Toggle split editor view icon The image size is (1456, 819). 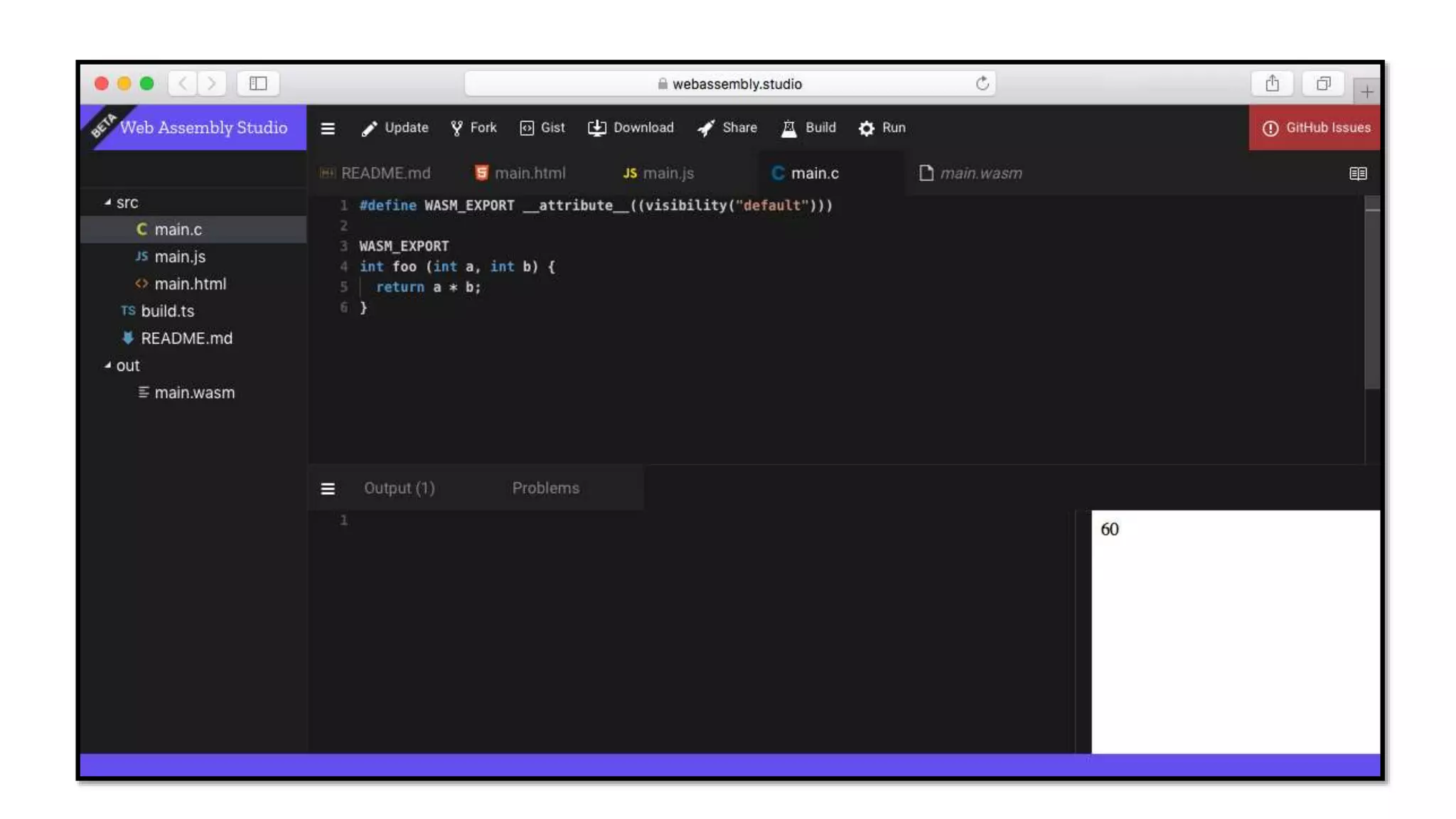click(1357, 173)
